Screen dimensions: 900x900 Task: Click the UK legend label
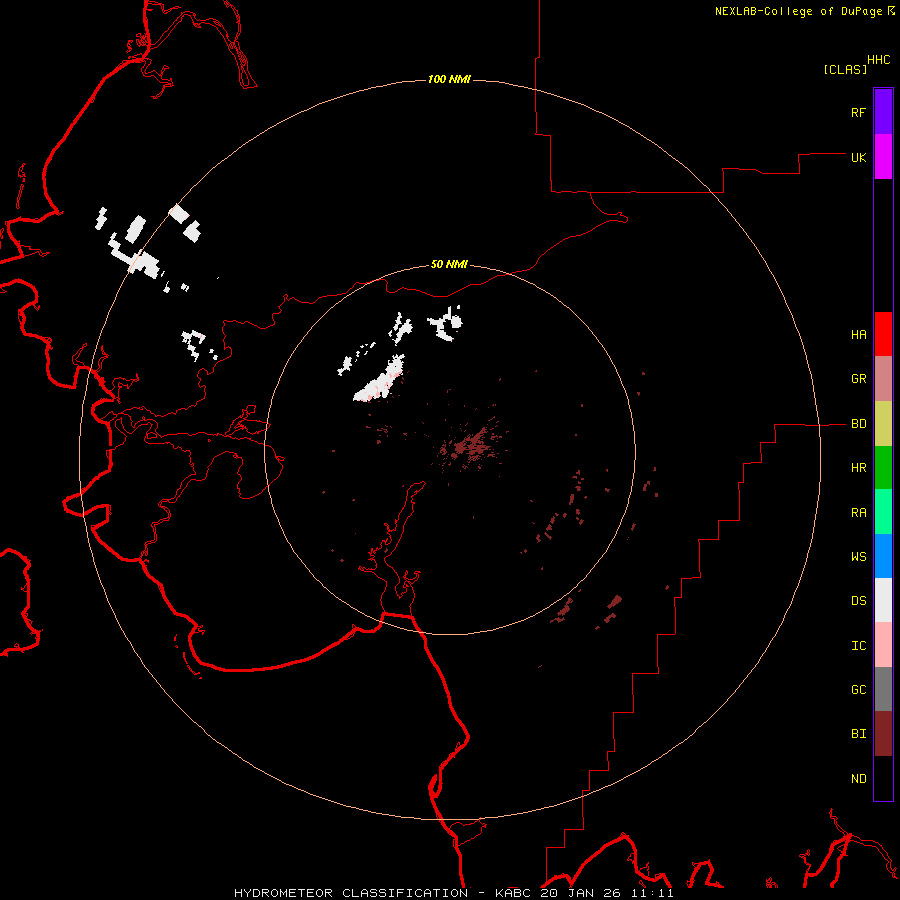[x=858, y=157]
